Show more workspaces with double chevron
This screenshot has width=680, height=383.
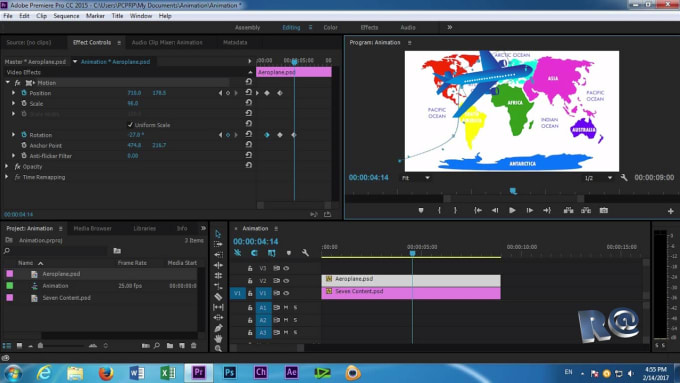click(x=450, y=27)
